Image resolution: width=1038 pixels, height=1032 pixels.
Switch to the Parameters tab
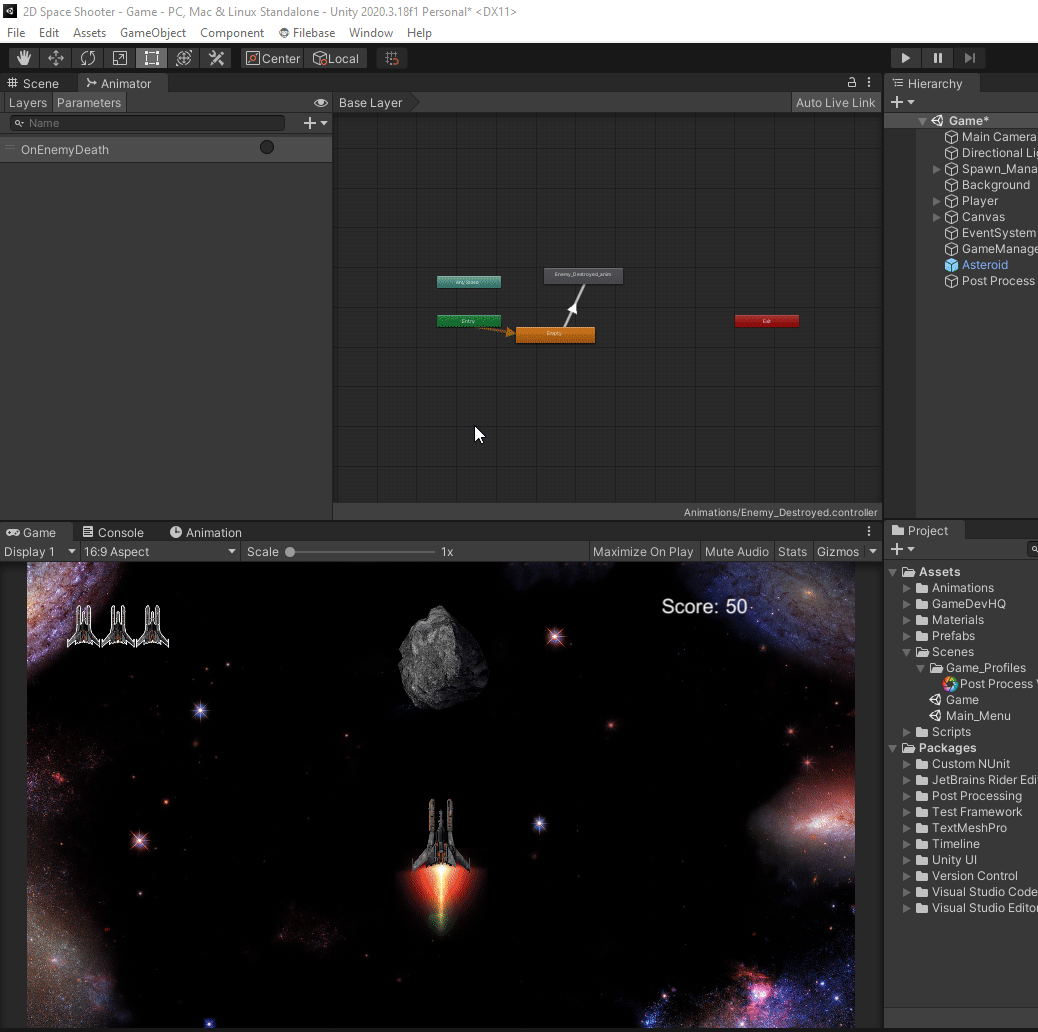point(89,103)
